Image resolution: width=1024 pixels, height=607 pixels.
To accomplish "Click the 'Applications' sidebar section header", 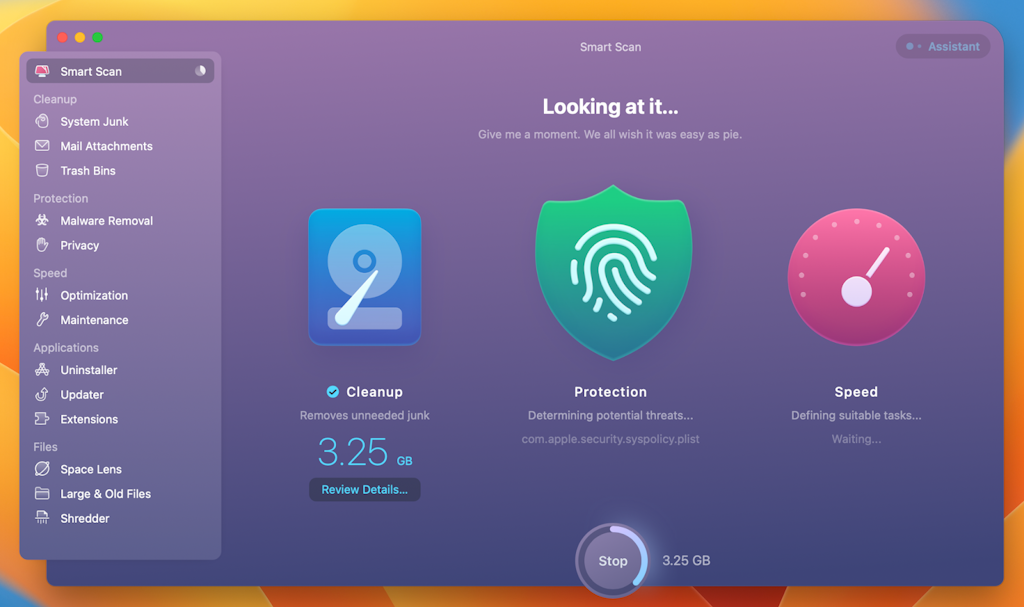I will coord(66,348).
